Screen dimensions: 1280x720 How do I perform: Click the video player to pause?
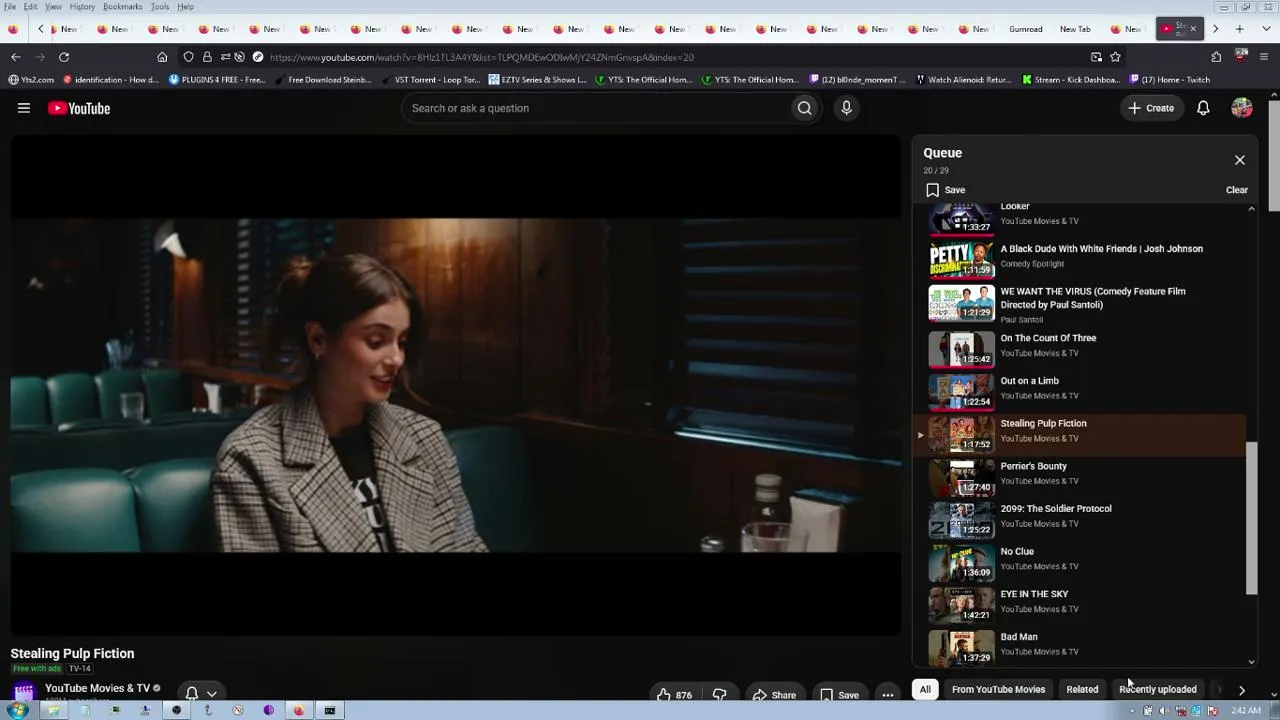click(455, 385)
